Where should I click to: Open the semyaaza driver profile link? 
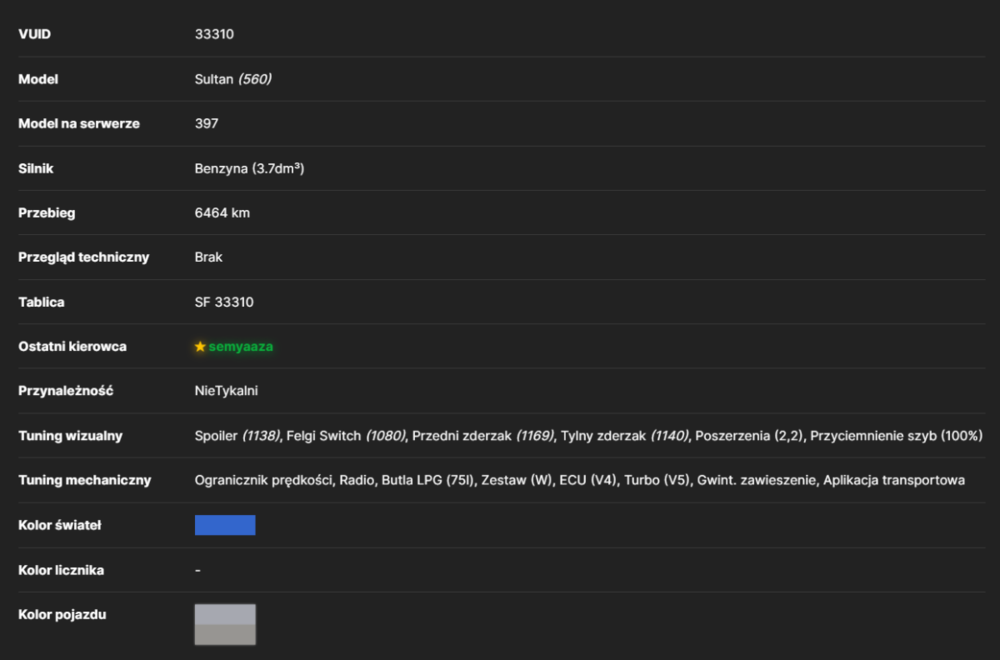point(240,346)
